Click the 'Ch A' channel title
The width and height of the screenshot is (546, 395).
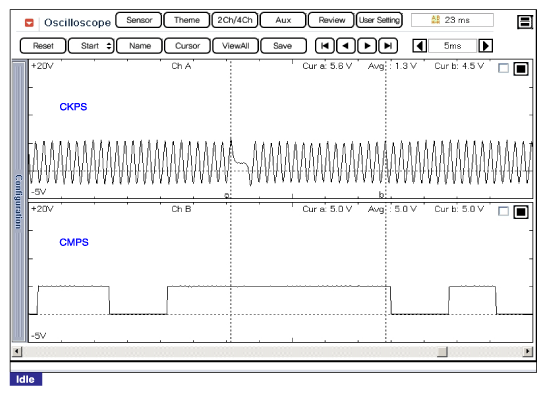point(181,66)
